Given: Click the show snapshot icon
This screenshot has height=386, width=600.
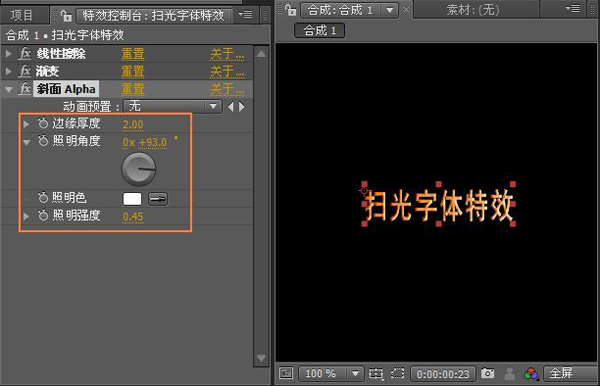Looking at the screenshot, I should [509, 374].
